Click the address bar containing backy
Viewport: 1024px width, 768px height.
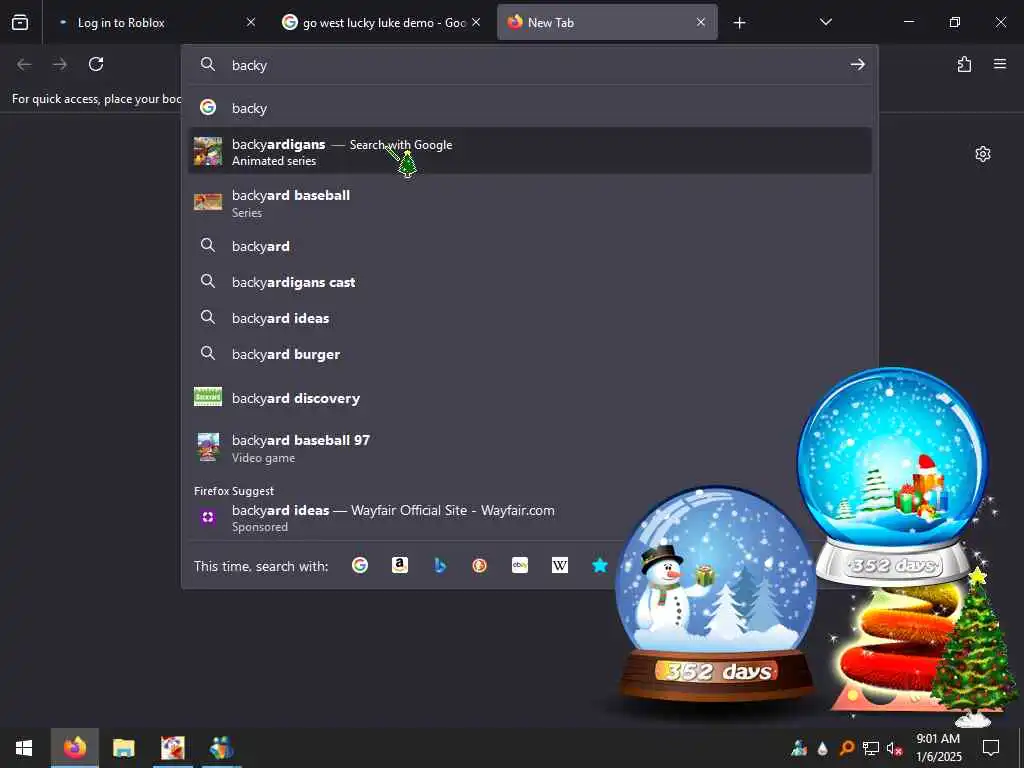tap(529, 65)
